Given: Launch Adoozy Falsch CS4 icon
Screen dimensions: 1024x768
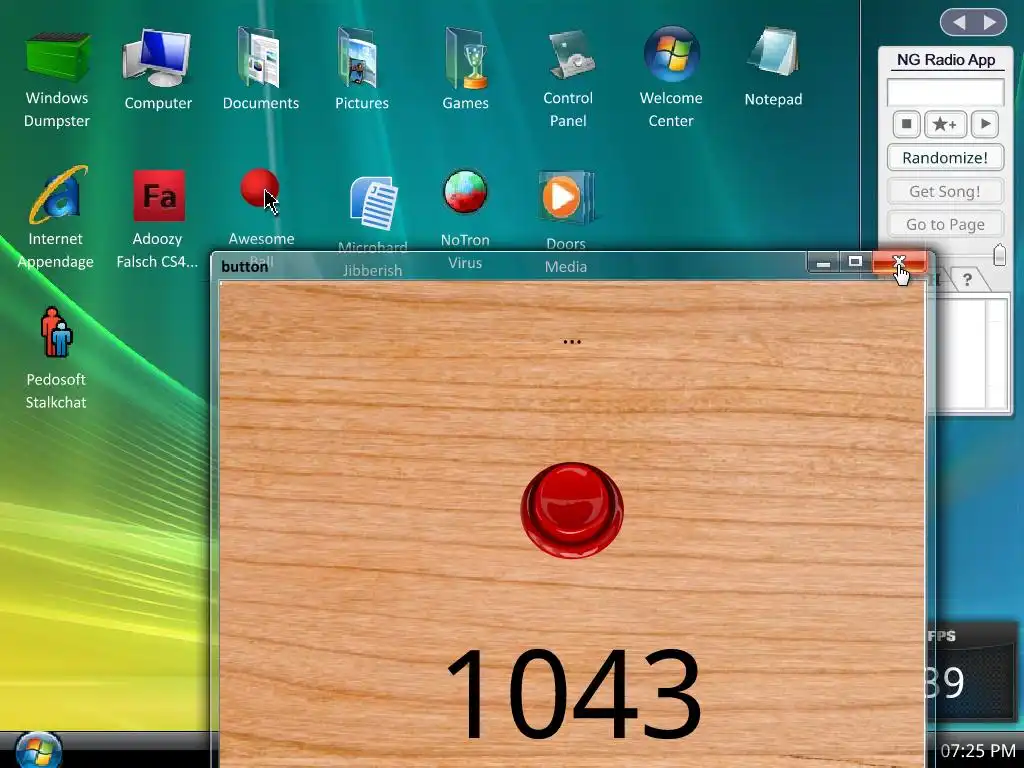Looking at the screenshot, I should pos(159,195).
